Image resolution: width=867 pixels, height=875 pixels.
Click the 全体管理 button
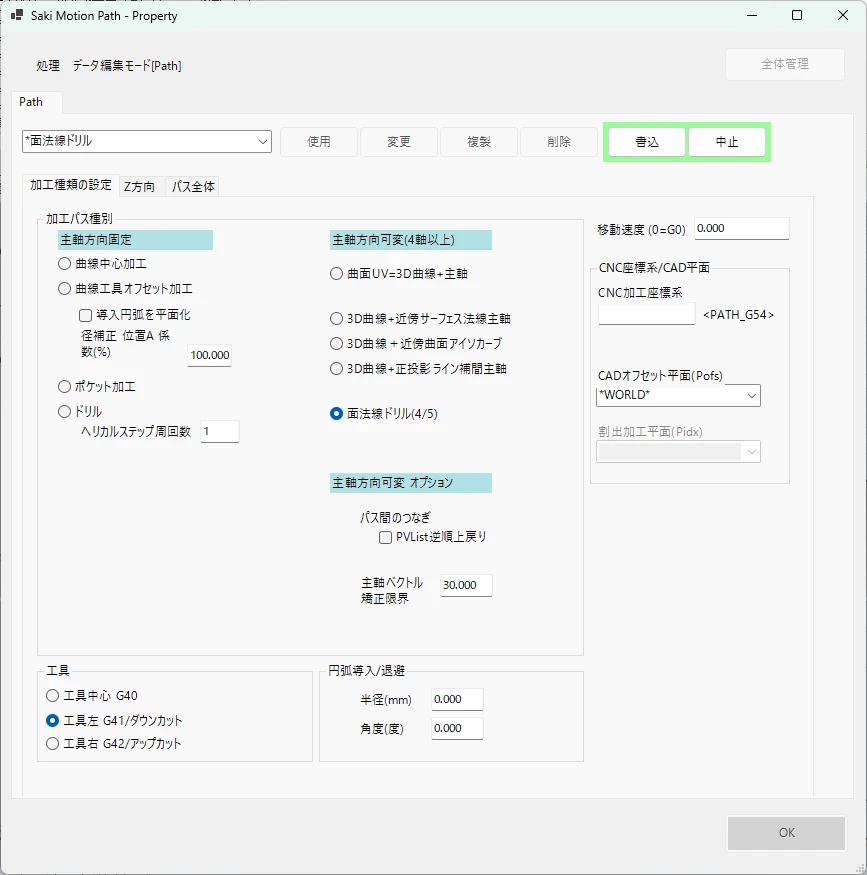pos(785,64)
